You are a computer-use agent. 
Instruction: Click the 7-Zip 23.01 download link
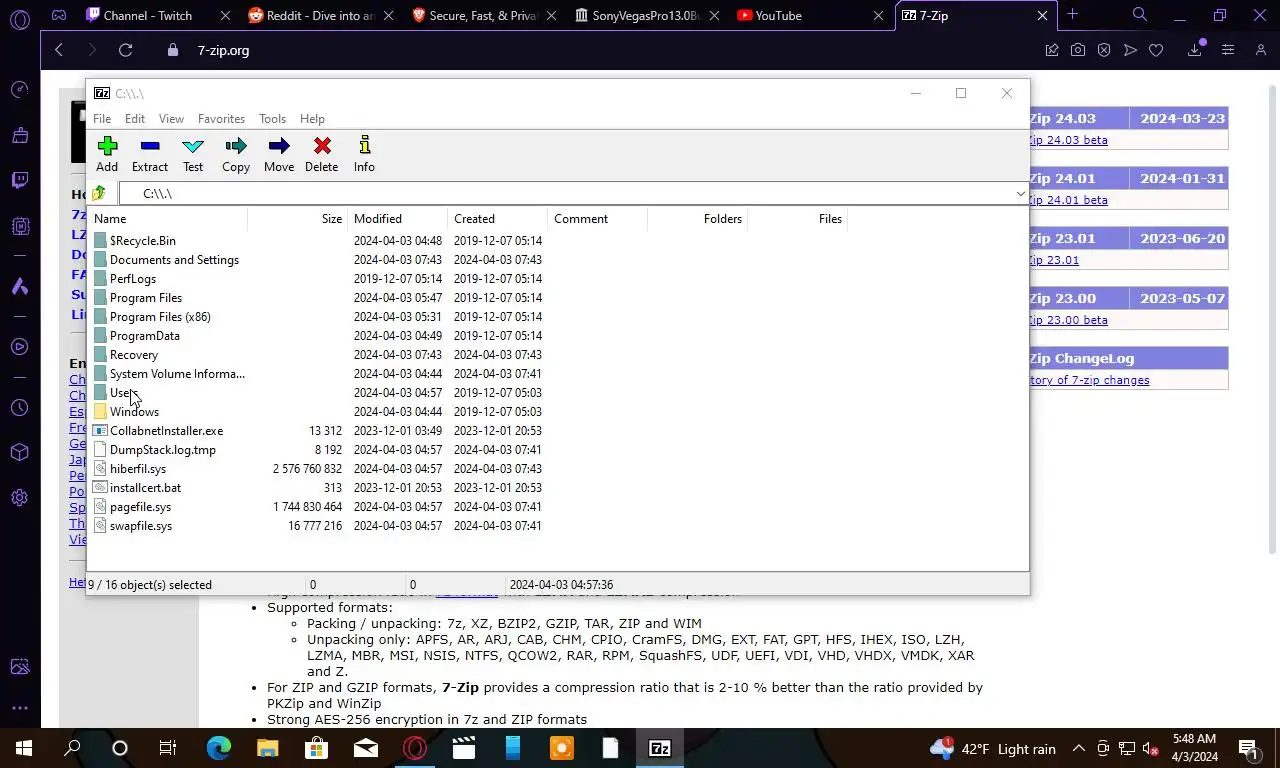coord(1054,260)
